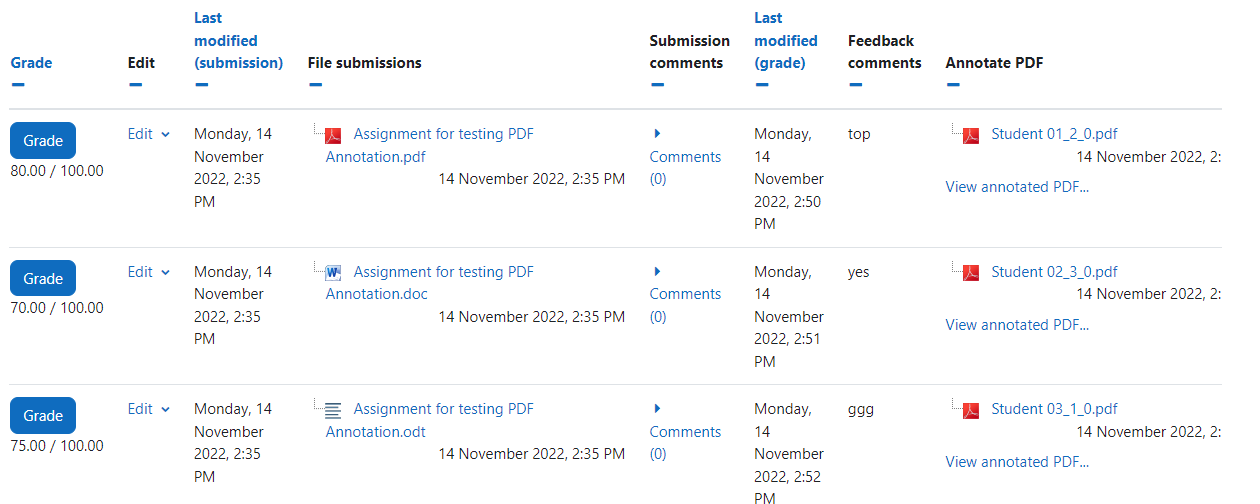Viewport: 1260px width, 504px height.
Task: Click the ODT text file icon beside Annotation.odt
Action: tap(333, 410)
